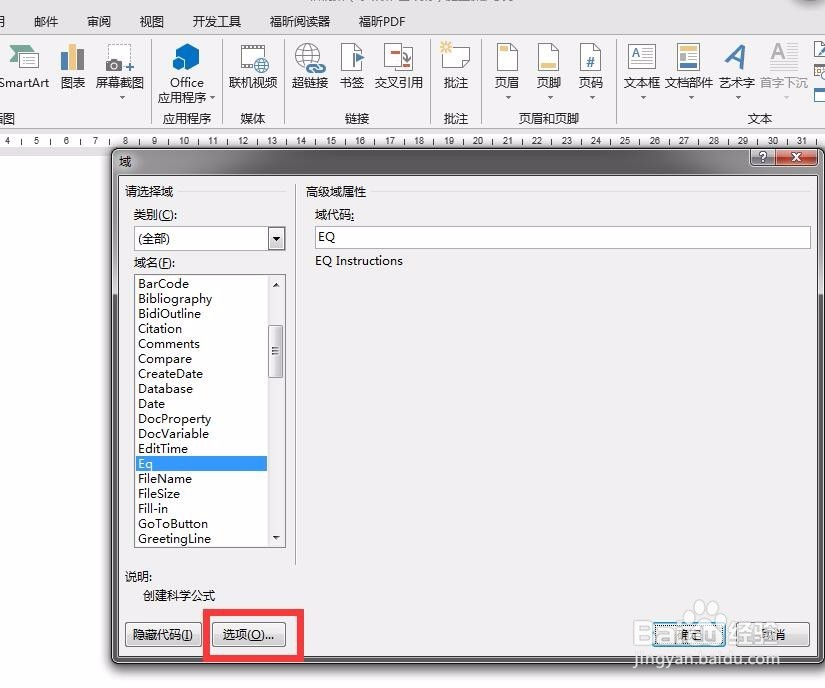Image resolution: width=825 pixels, height=688 pixels.
Task: Select Citation in the field list
Action: click(160, 329)
